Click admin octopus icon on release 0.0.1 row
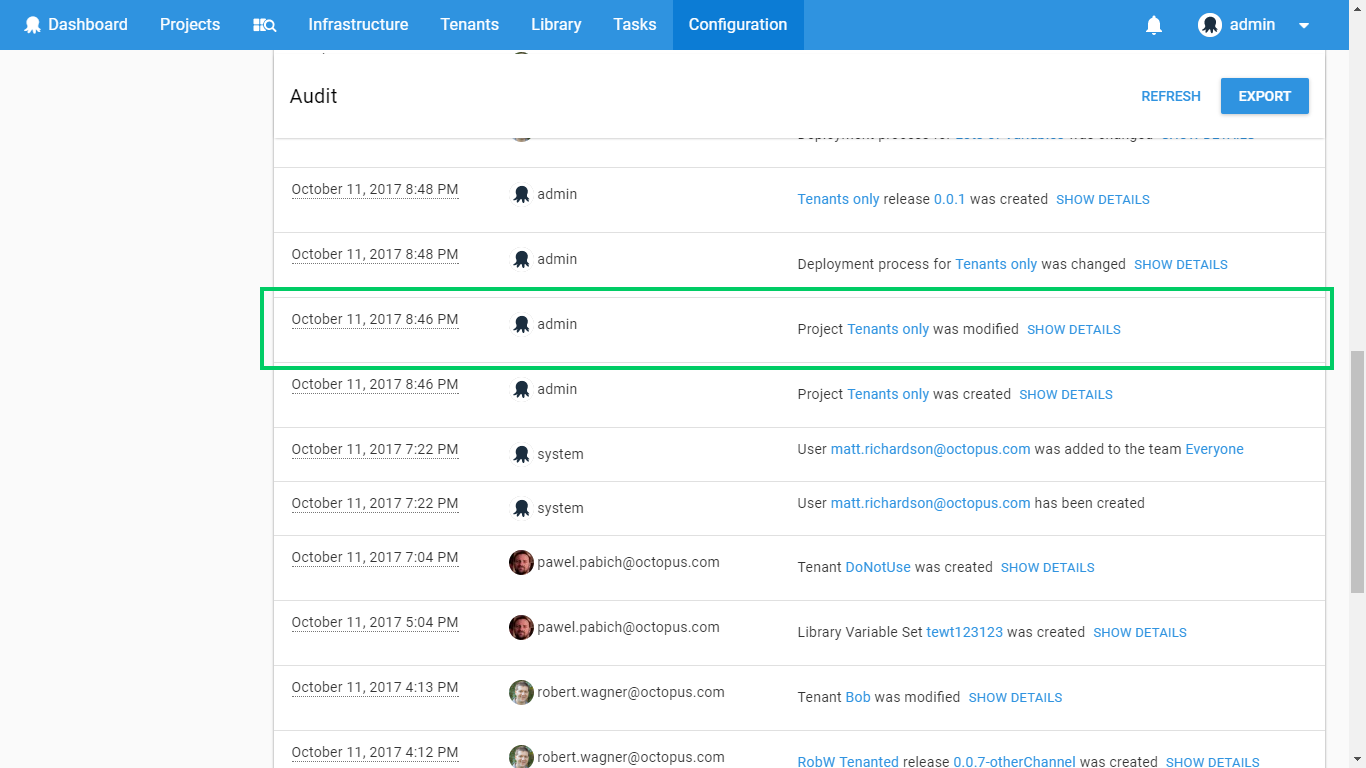This screenshot has height=768, width=1366. click(x=521, y=194)
